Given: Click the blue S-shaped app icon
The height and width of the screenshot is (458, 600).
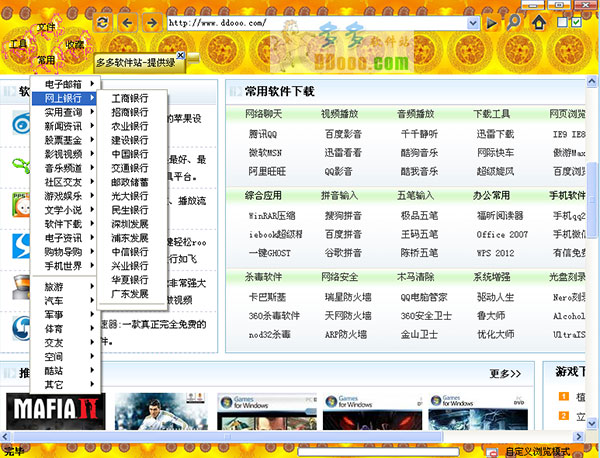Looking at the screenshot, I should [21, 246].
